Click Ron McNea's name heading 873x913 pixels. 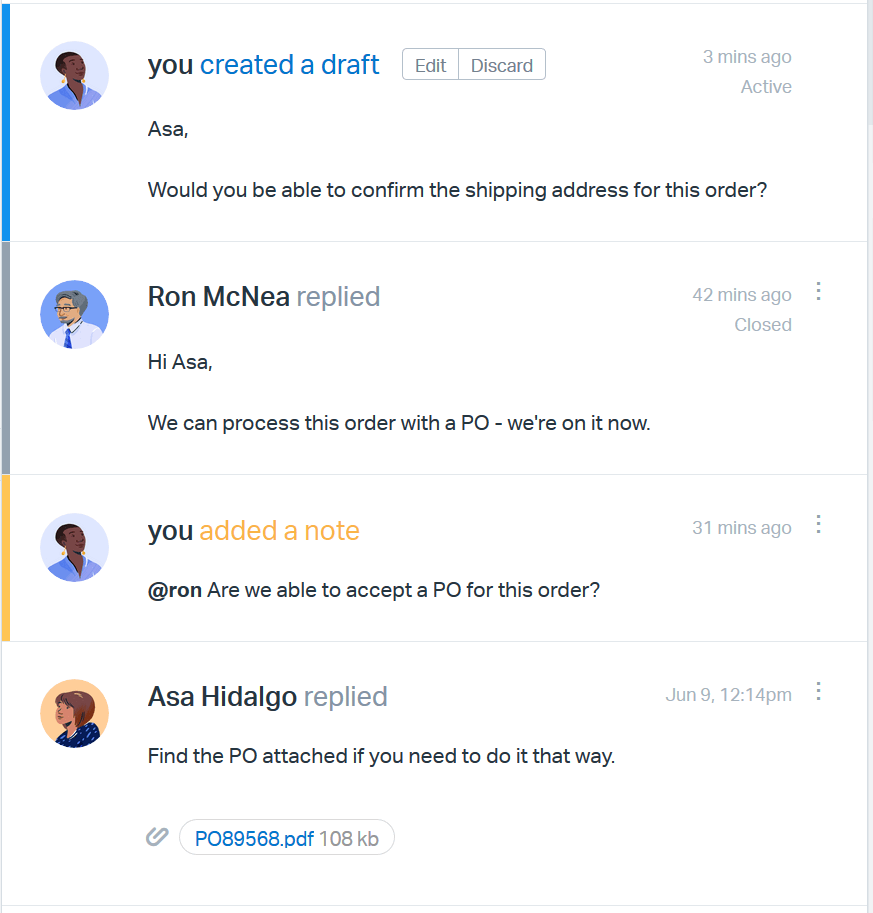(218, 297)
